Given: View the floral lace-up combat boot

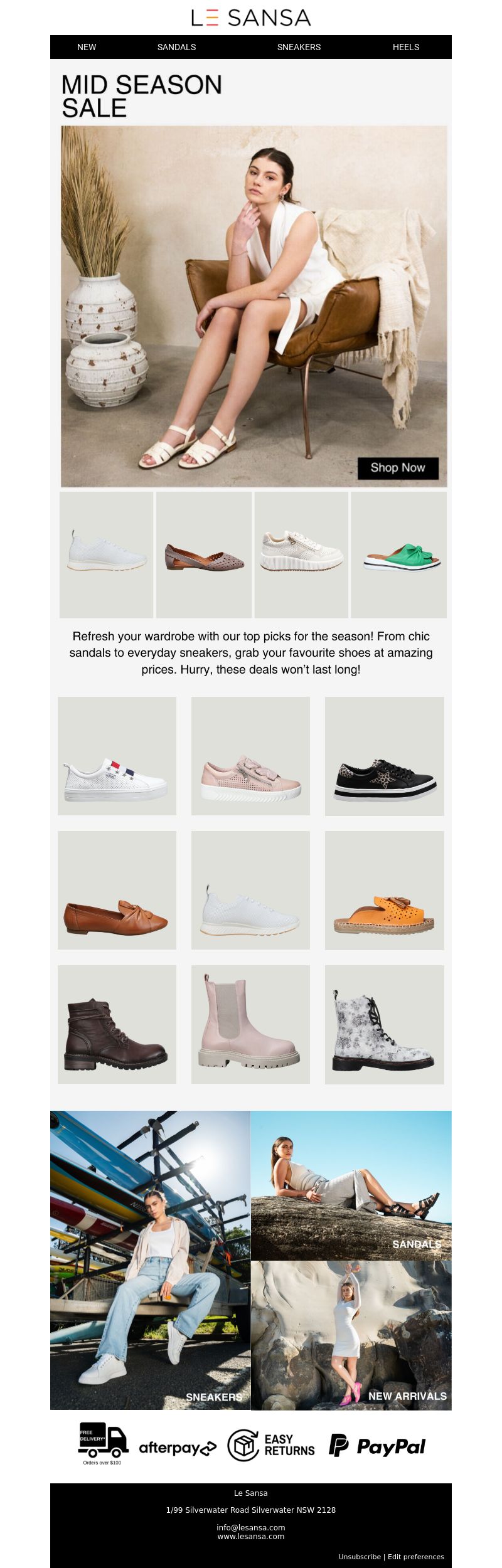Looking at the screenshot, I should [x=384, y=1024].
